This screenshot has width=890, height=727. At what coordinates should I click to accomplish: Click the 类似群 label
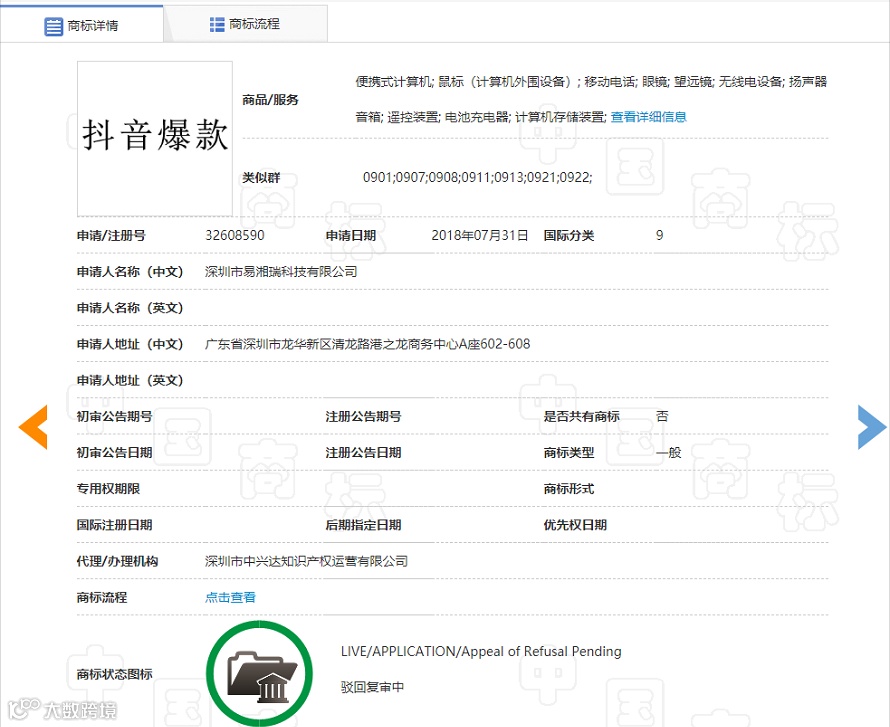pos(261,178)
